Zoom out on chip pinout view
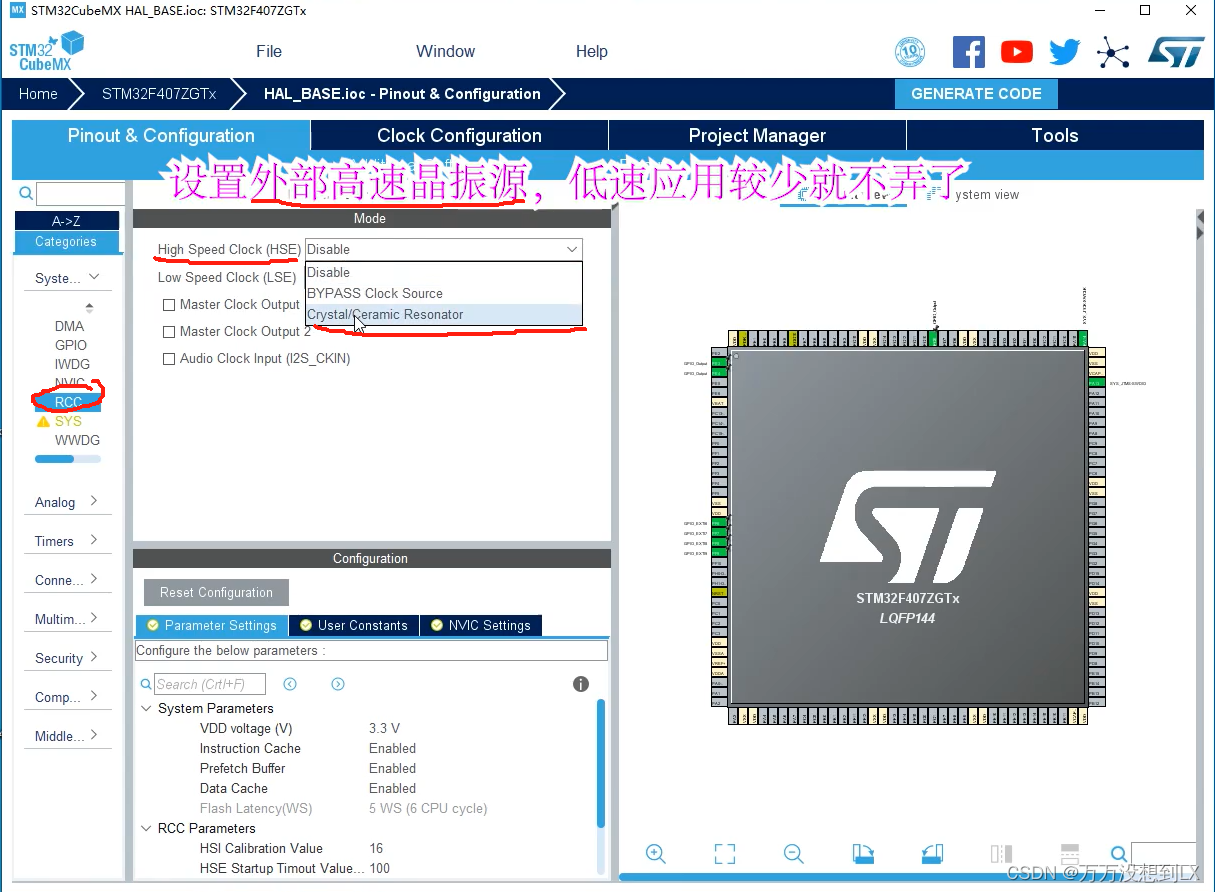The width and height of the screenshot is (1215, 892). coord(794,853)
